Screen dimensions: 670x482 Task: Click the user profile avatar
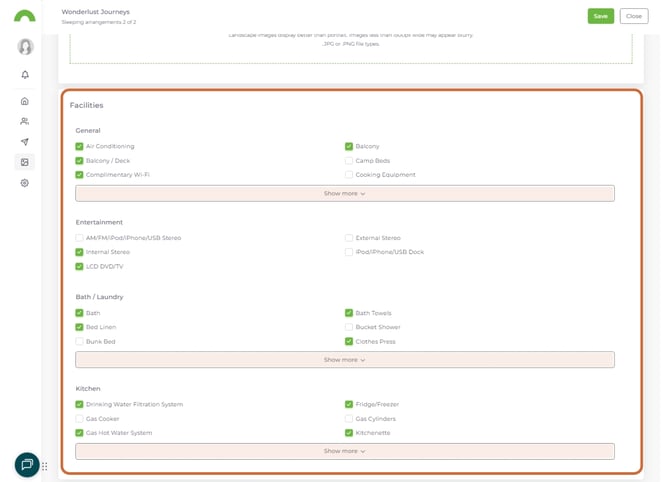coord(25,47)
